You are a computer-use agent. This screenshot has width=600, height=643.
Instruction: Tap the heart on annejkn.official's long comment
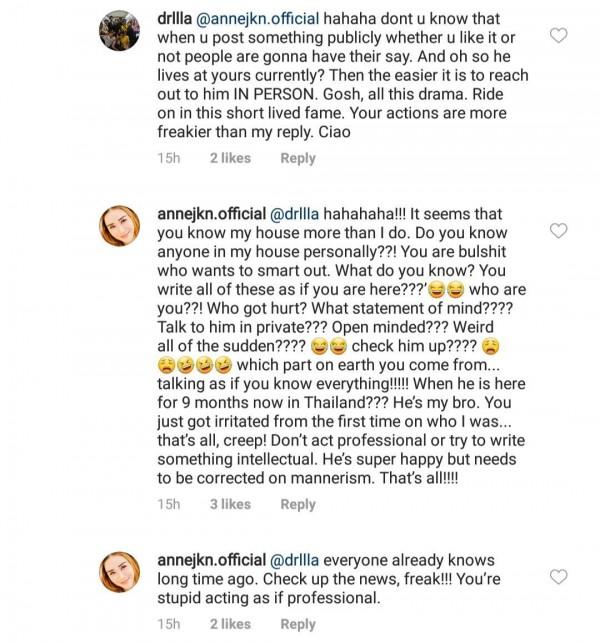(x=560, y=231)
